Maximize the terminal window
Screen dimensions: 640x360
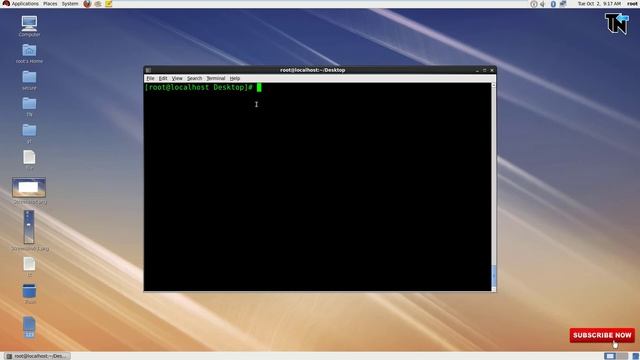[484, 70]
